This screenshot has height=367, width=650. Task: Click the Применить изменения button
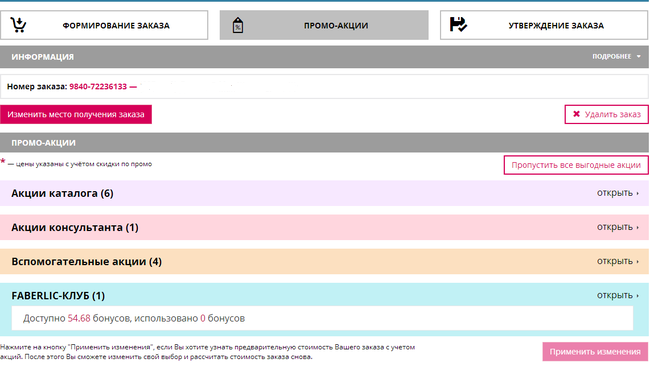click(x=595, y=352)
